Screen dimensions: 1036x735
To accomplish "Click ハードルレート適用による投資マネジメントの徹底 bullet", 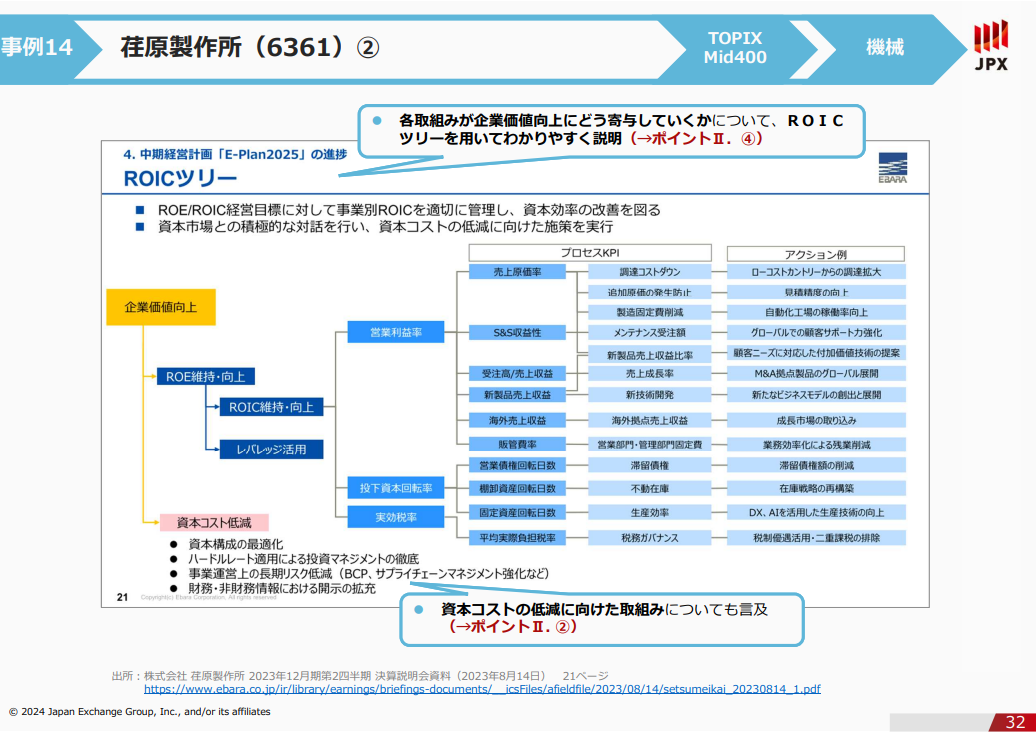I will [303, 559].
